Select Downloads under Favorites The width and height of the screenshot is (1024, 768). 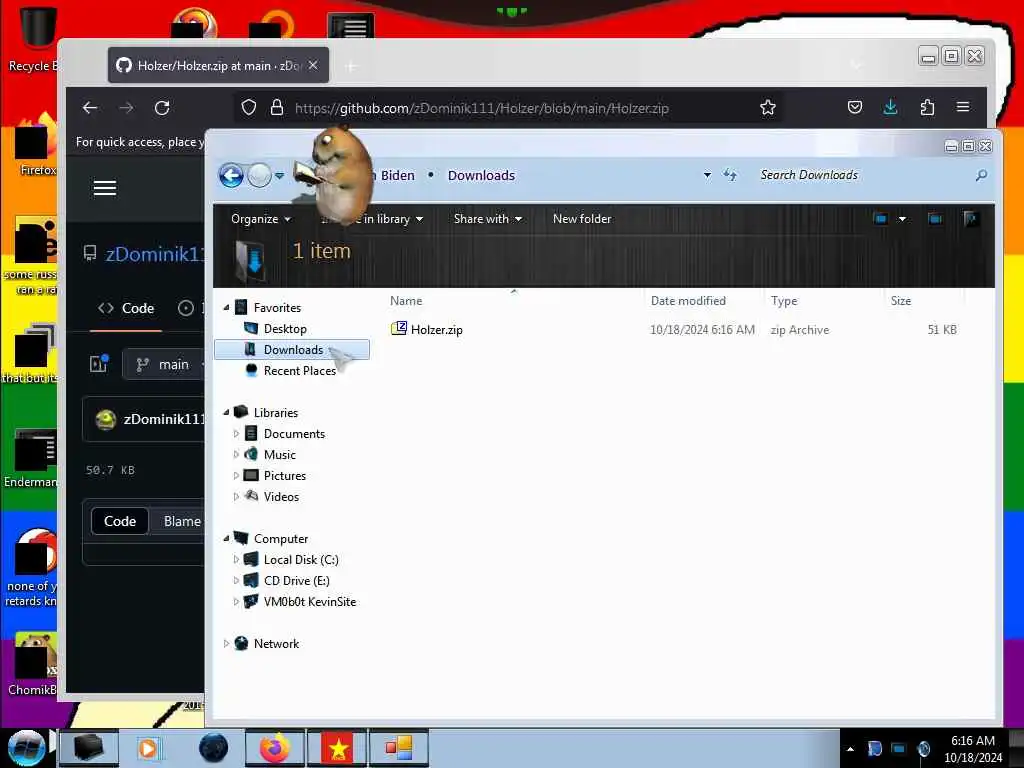[x=293, y=350]
